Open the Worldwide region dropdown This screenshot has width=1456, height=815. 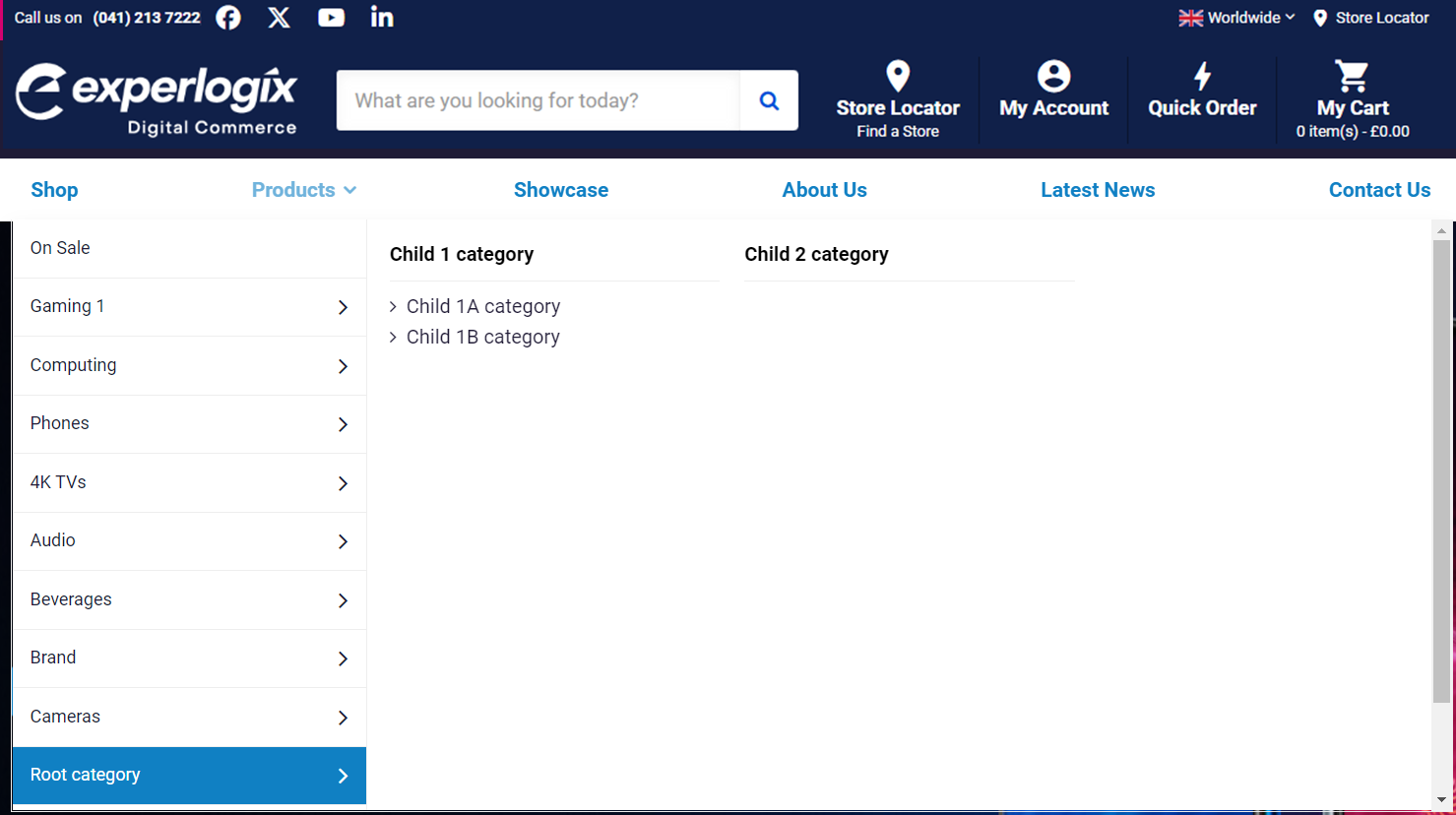pos(1237,18)
